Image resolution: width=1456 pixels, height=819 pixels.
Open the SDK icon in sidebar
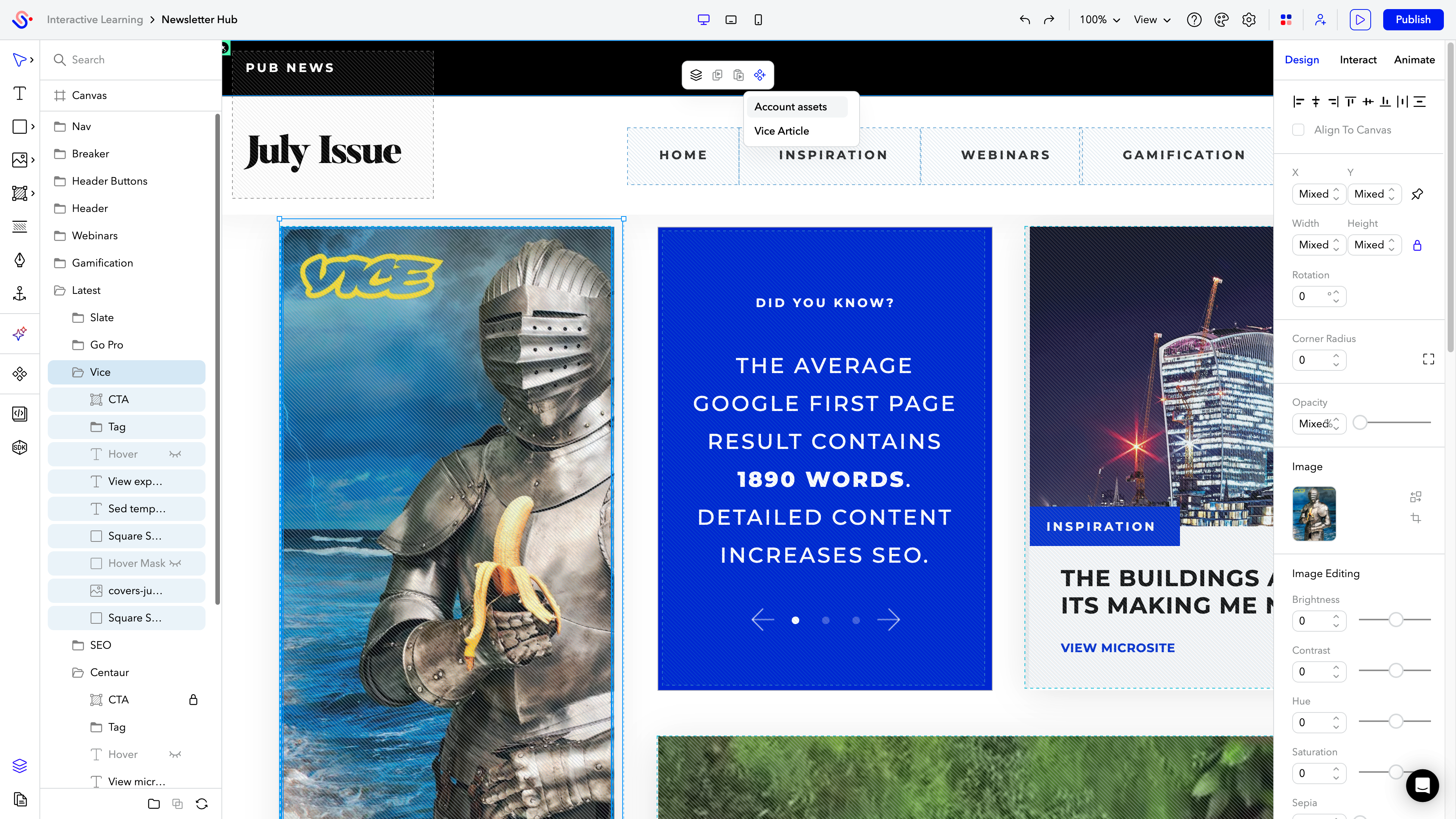(x=19, y=447)
